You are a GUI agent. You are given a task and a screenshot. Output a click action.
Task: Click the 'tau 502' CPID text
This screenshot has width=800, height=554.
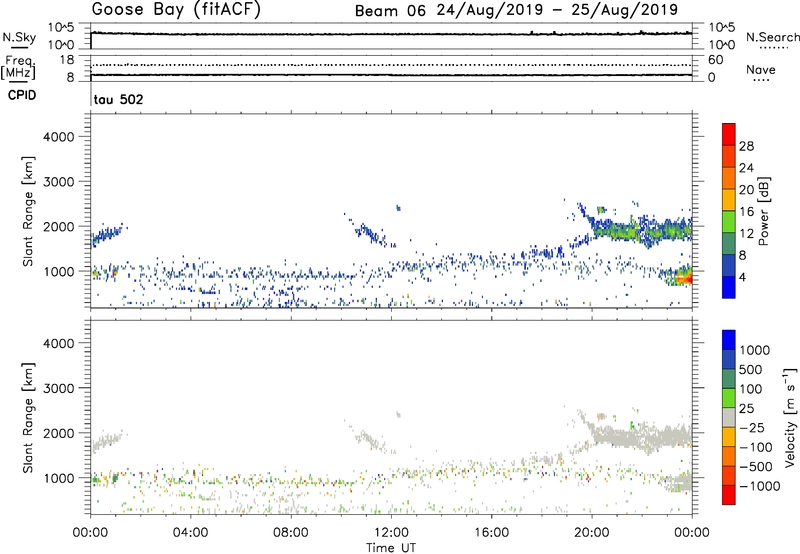(x=118, y=99)
